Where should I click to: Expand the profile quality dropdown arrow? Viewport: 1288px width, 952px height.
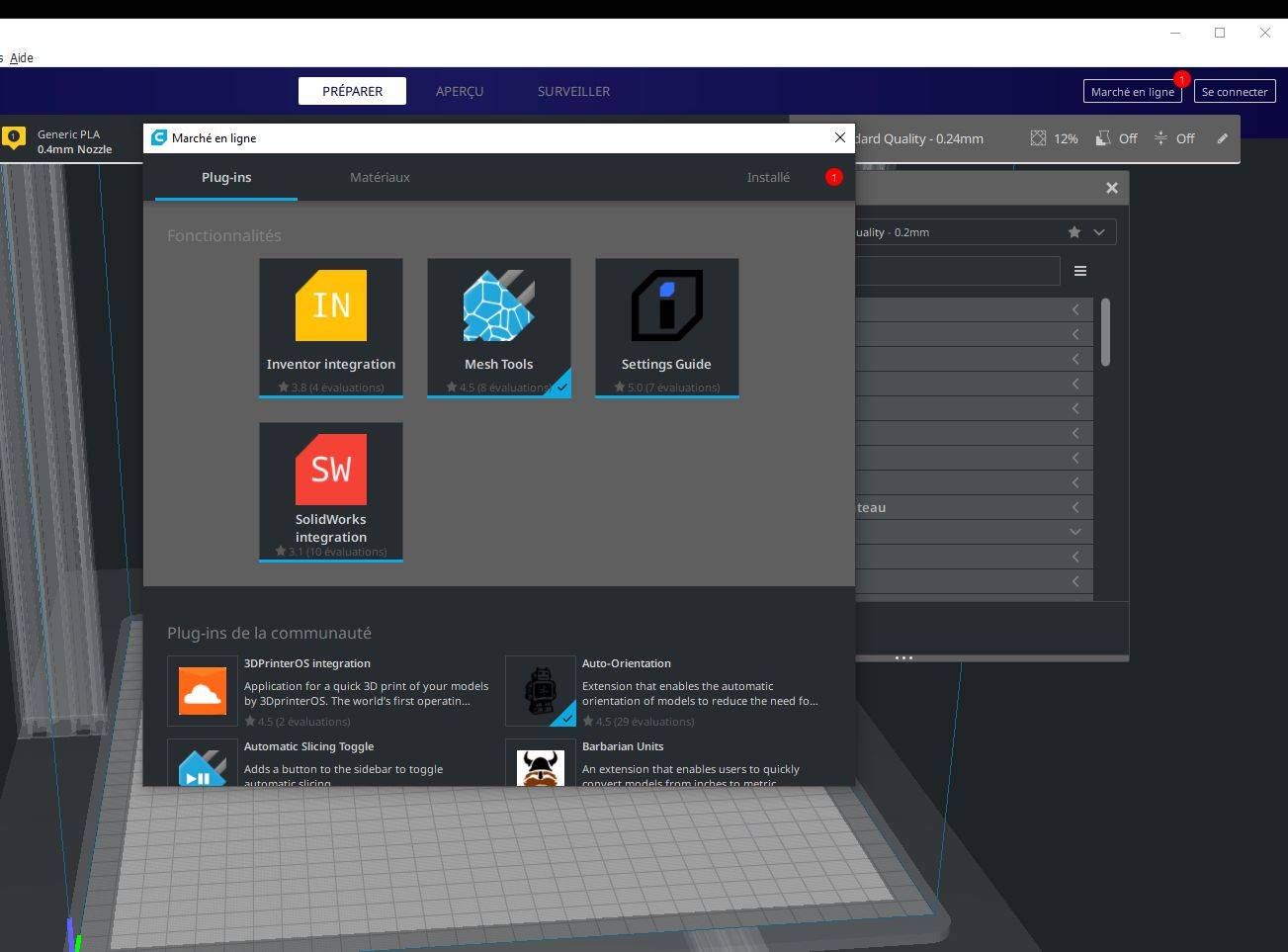tap(1099, 232)
